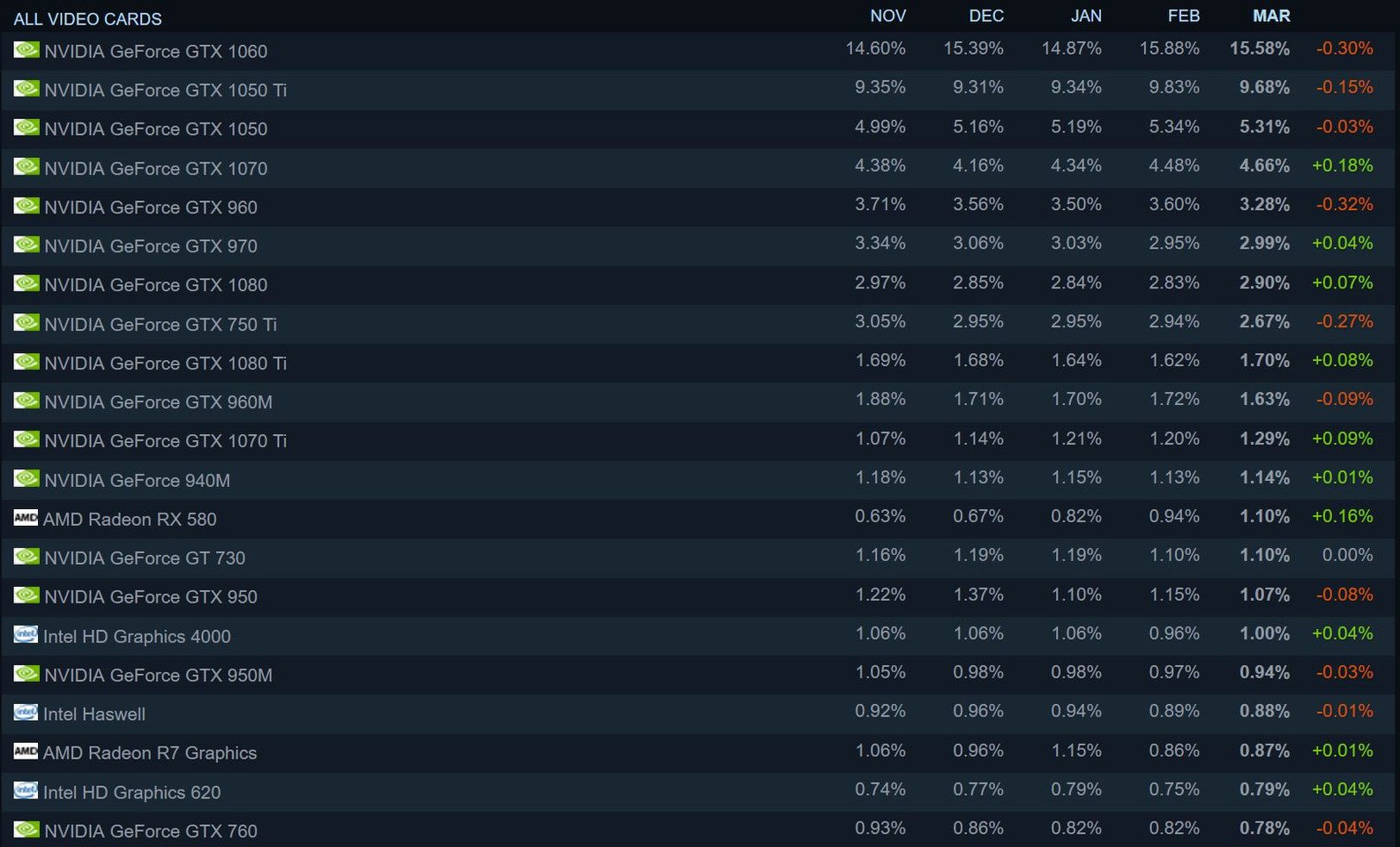Click the AMD logo next to Radeon RX 580
1400x847 pixels.
tap(26, 517)
